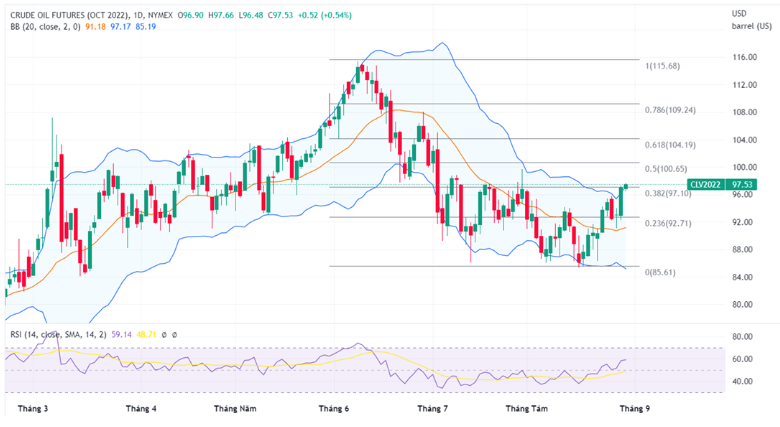Click the Bollinger lower band value 85.19
This screenshot has width=780, height=427.
pos(145,27)
